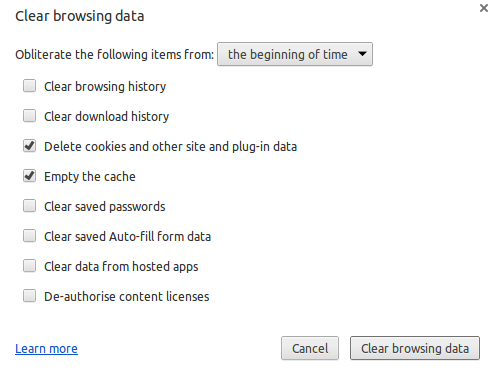Click the Cancel button
This screenshot has width=495, height=370.
coord(310,348)
